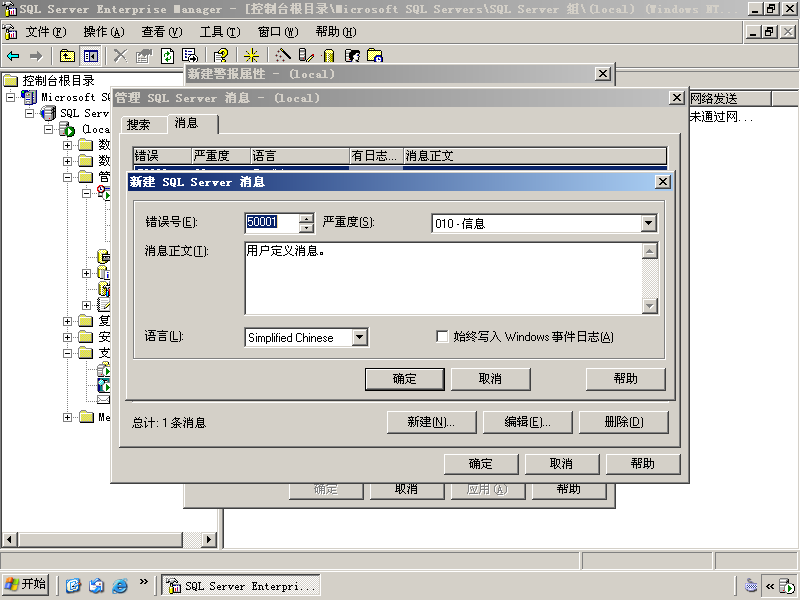Screen dimensions: 800x600
Task: Click the 新建(N)... button
Action: (x=431, y=422)
